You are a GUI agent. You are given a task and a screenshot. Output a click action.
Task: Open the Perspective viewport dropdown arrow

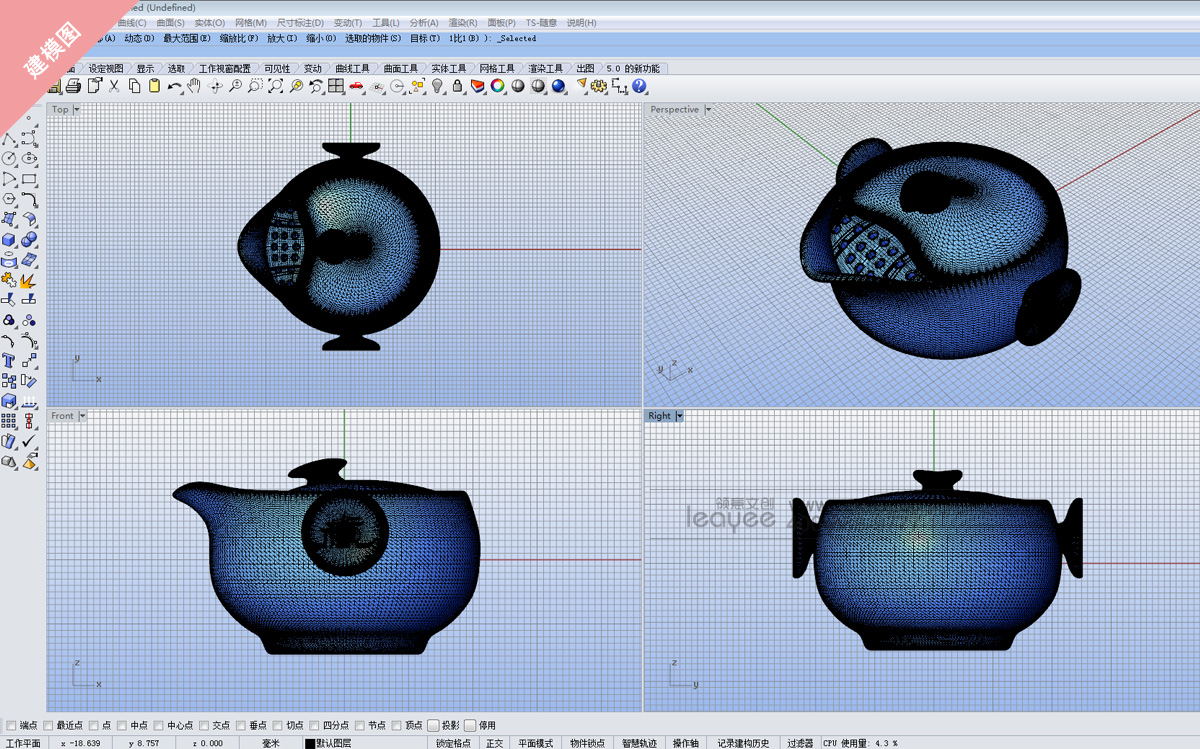[708, 110]
